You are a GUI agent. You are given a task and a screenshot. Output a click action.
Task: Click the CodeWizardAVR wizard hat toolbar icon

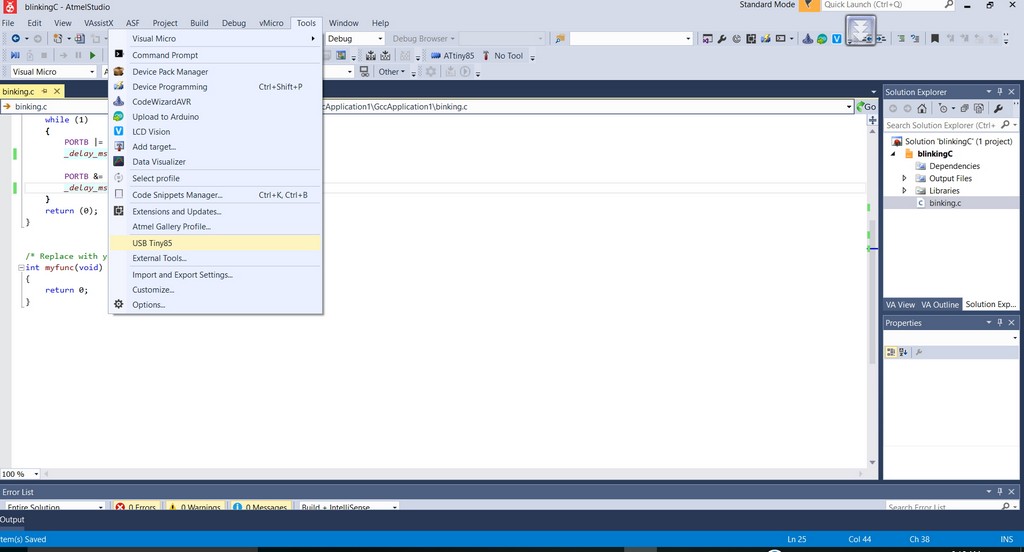point(808,39)
